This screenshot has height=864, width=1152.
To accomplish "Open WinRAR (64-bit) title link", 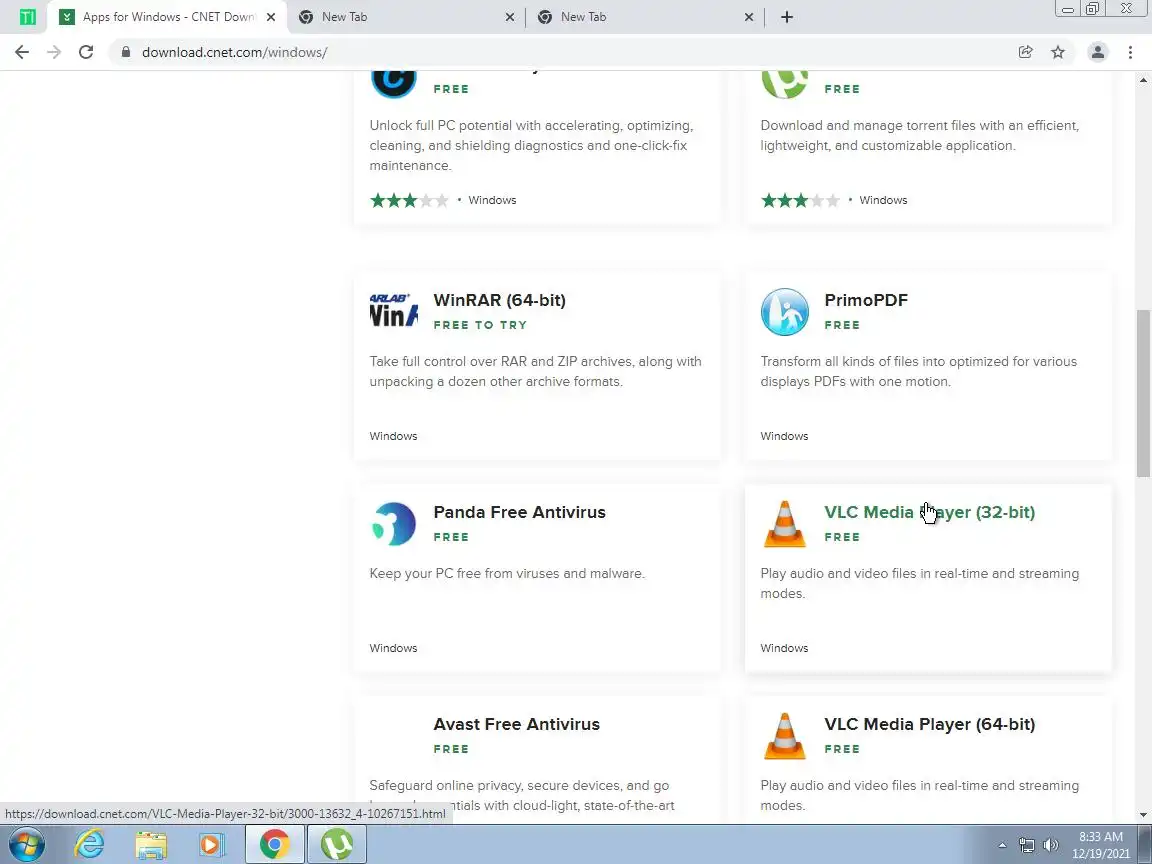I will [500, 300].
